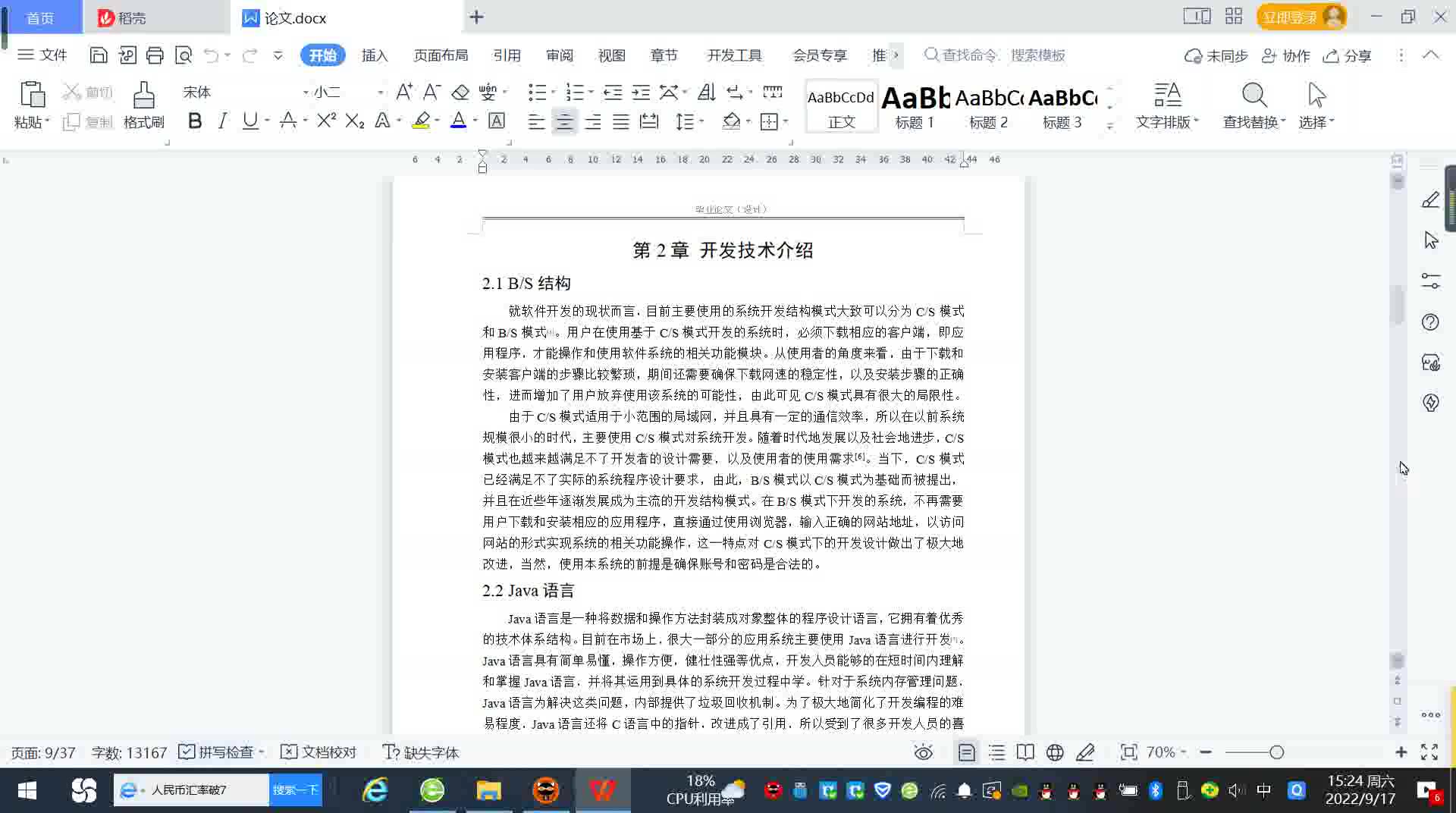Toggle Underline formatting
This screenshot has height=813, width=1456.
point(250,121)
